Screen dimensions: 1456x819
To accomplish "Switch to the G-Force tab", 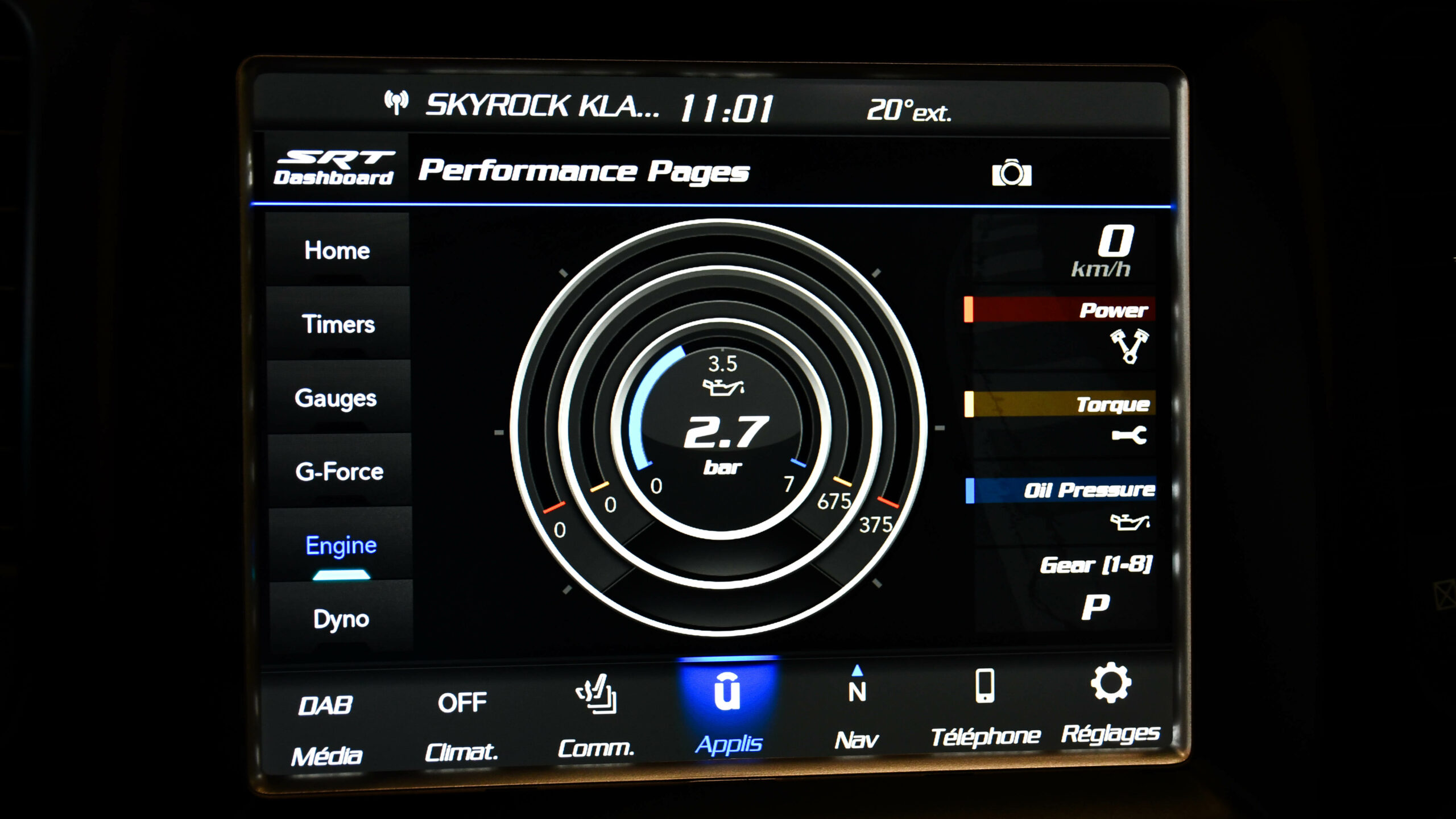I will tap(339, 471).
